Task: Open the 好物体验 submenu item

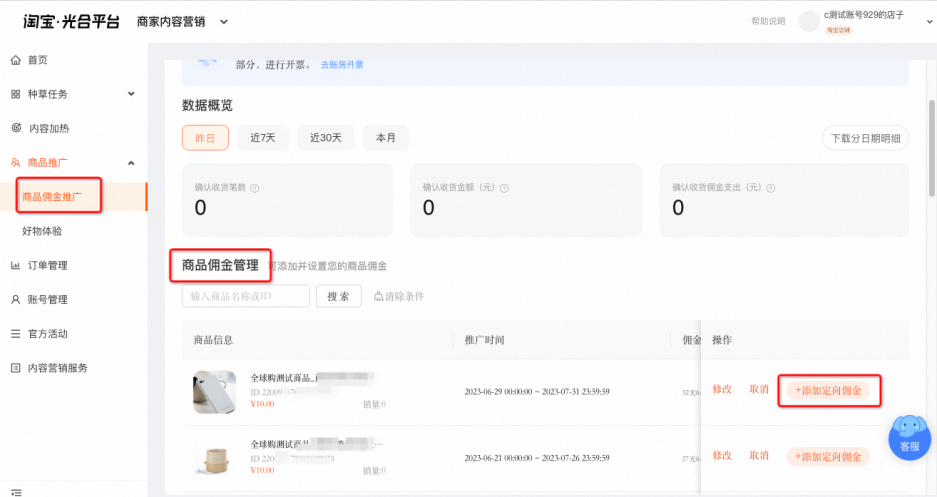Action: tap(42, 231)
